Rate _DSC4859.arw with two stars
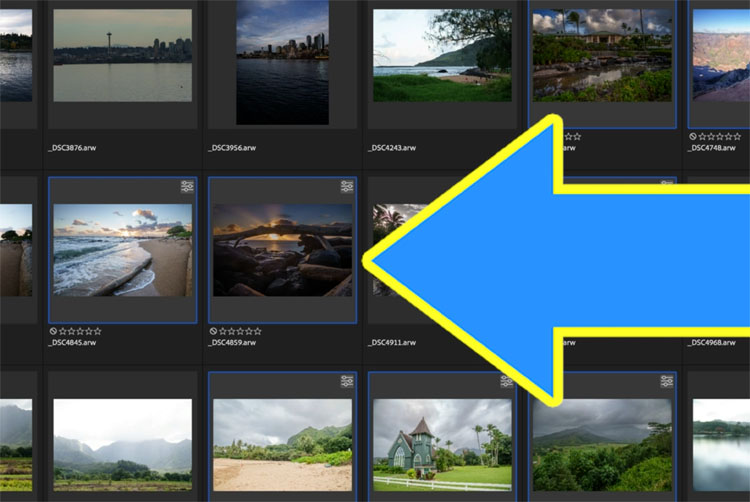The height and width of the screenshot is (502, 750). [232, 331]
